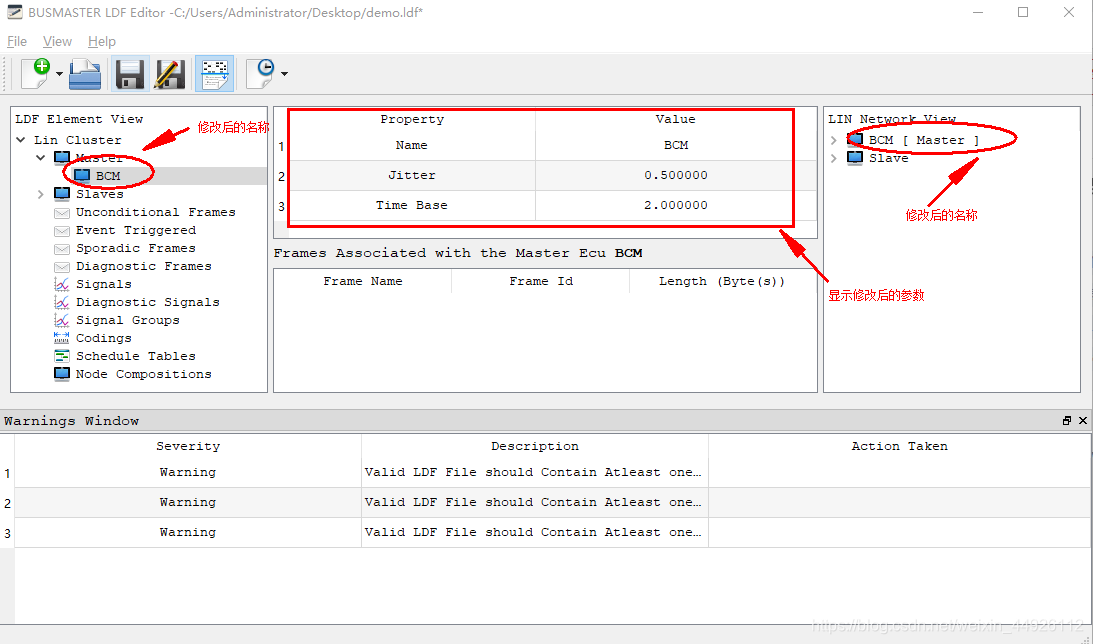The height and width of the screenshot is (644, 1093).
Task: Click the Severity column header
Action: [x=188, y=447]
